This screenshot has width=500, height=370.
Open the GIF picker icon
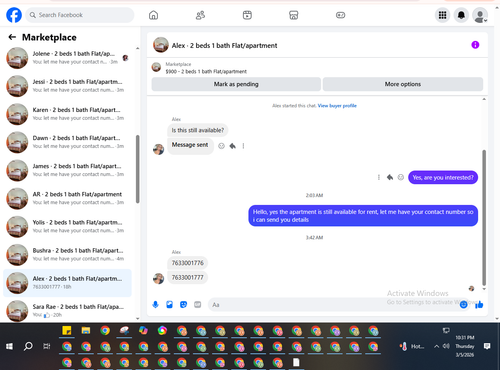point(198,304)
